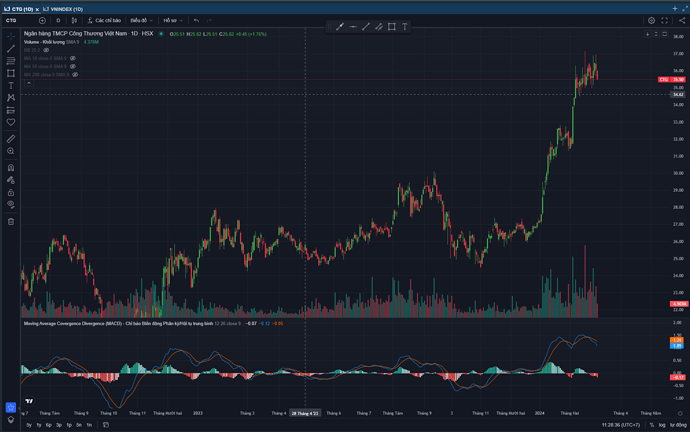Select the 1y time range button
The width and height of the screenshot is (690, 432).
coord(28,425)
